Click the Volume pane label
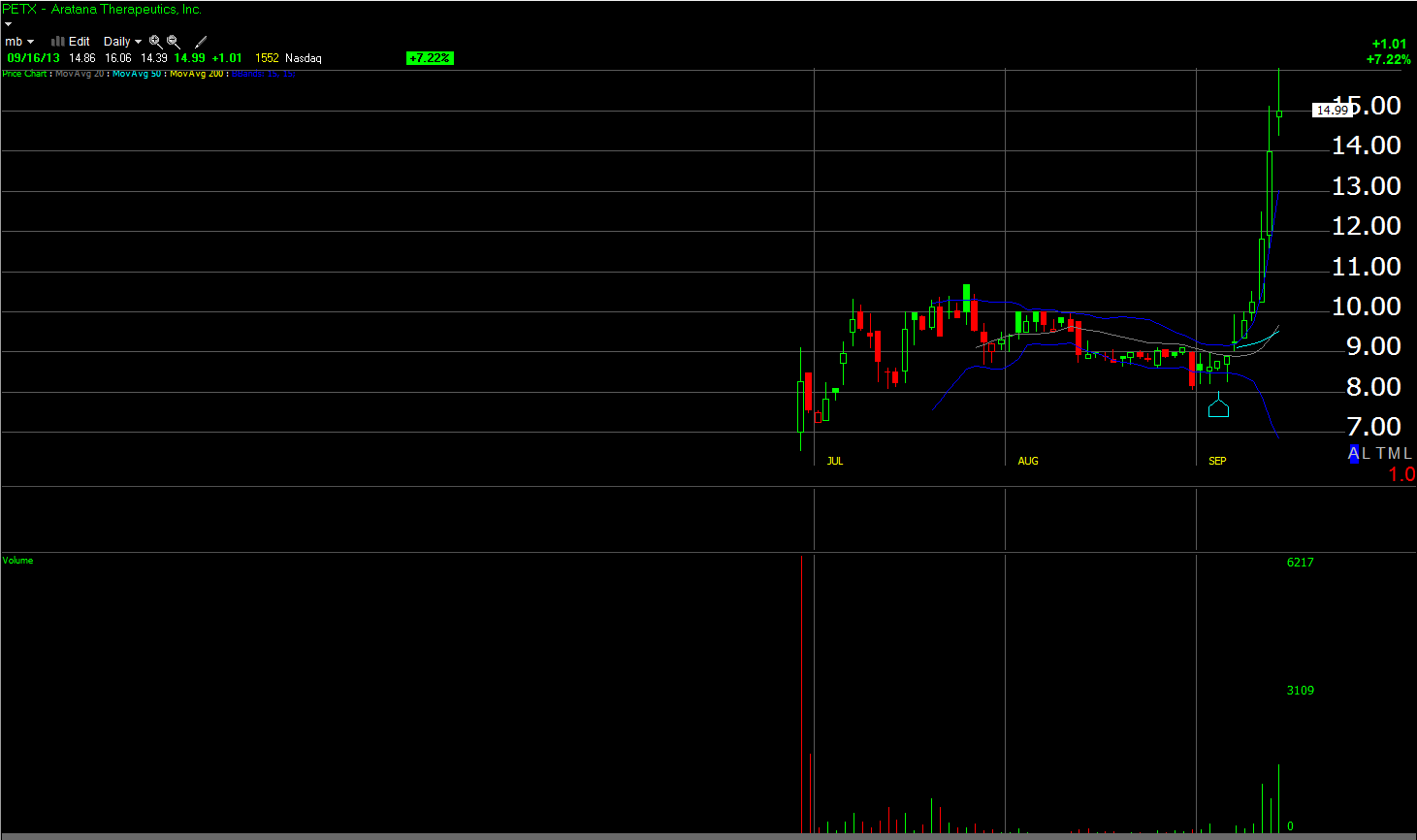 [x=17, y=561]
